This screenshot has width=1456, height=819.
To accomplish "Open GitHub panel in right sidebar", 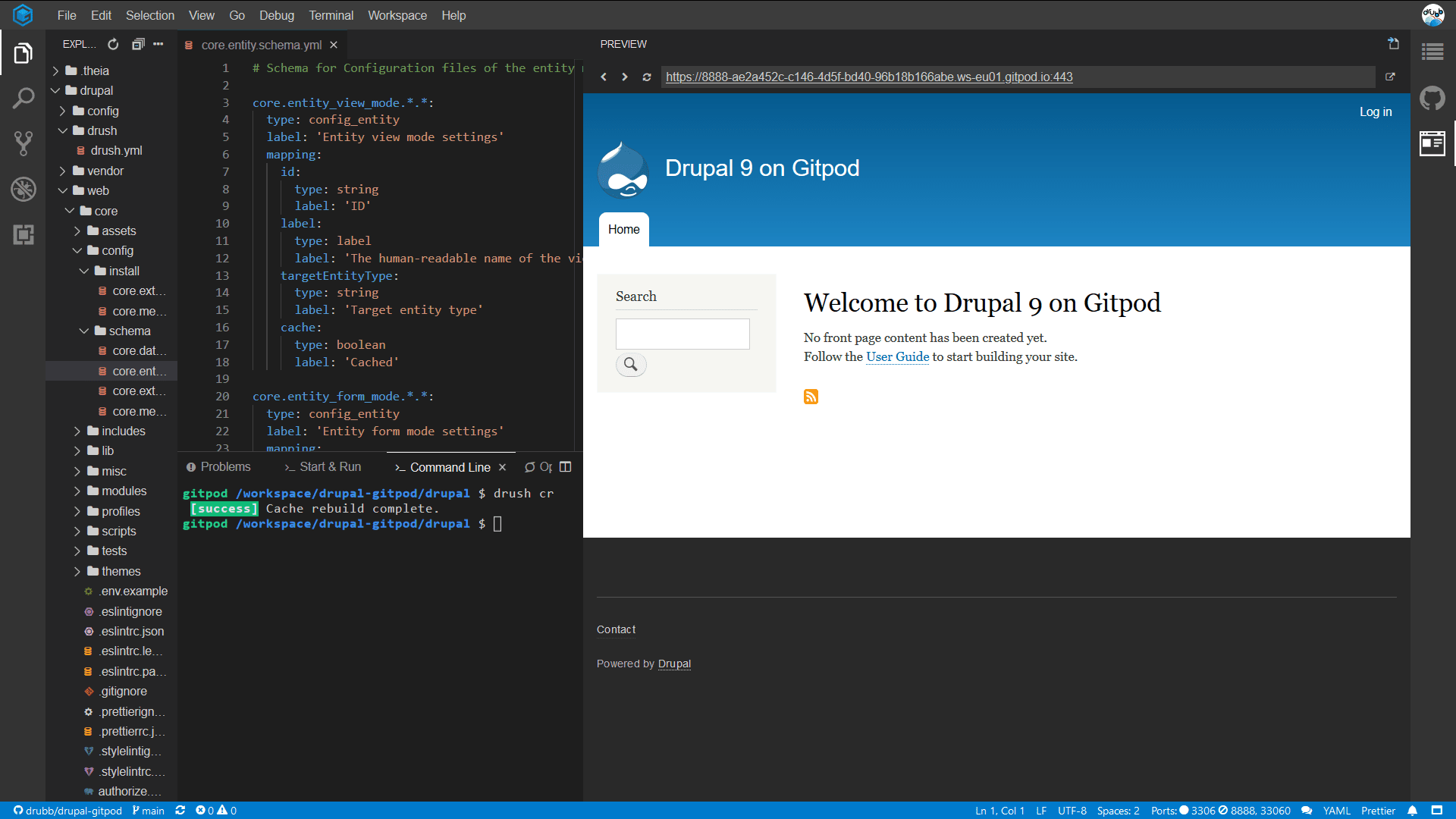I will (1432, 98).
